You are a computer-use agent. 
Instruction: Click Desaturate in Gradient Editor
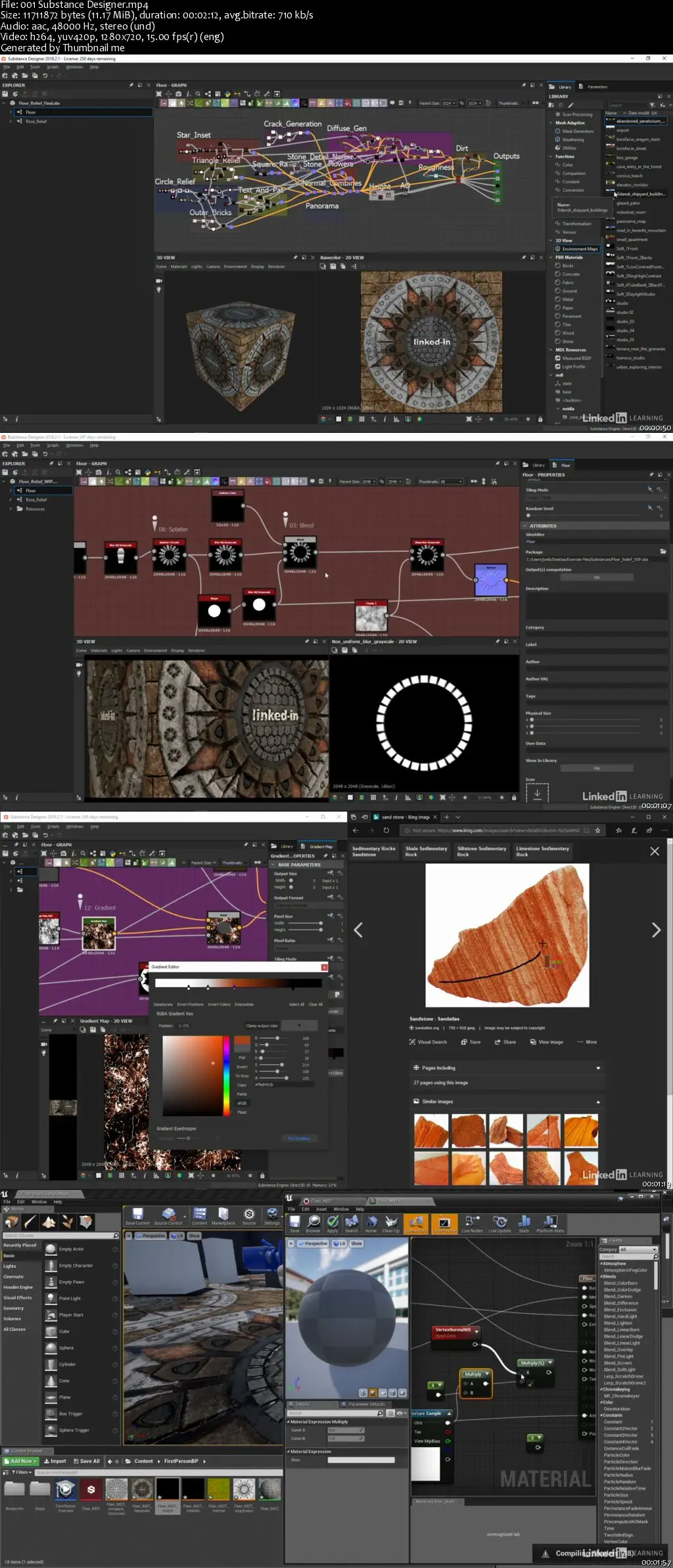[163, 1004]
